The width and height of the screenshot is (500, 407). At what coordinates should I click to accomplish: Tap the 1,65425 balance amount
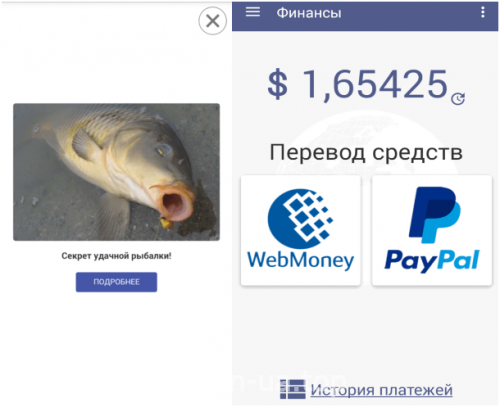[375, 85]
